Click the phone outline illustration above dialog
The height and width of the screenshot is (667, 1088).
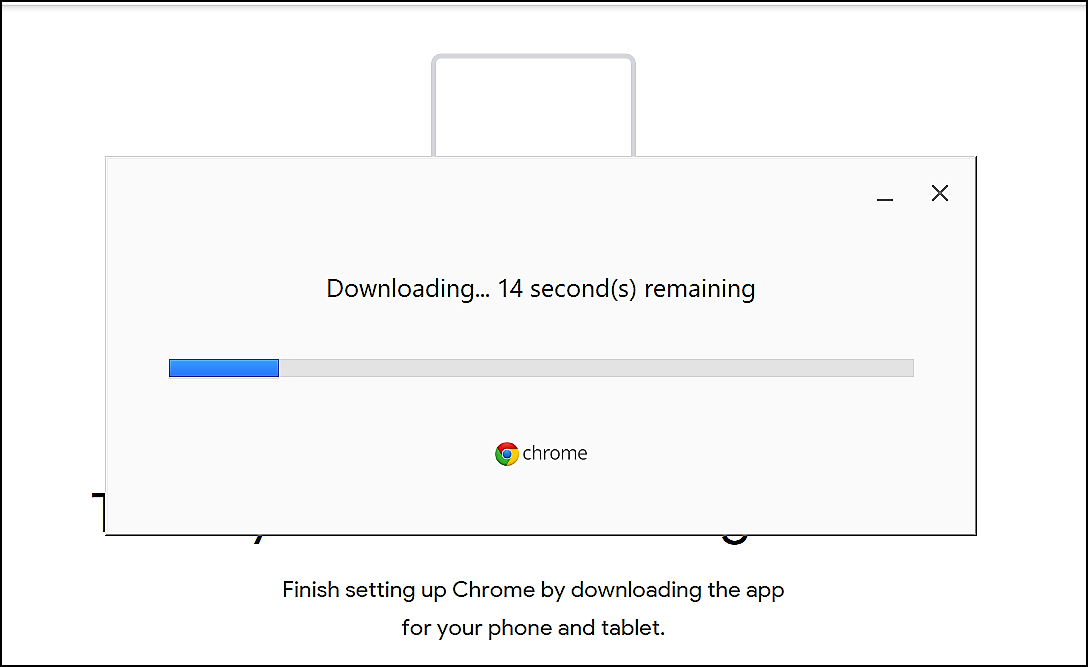(533, 105)
